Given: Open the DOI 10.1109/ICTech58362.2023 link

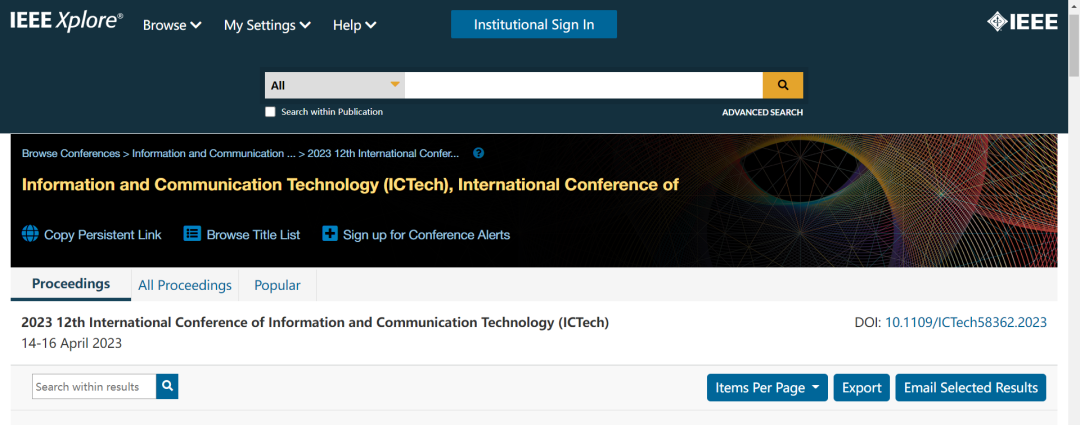Looking at the screenshot, I should tap(966, 322).
